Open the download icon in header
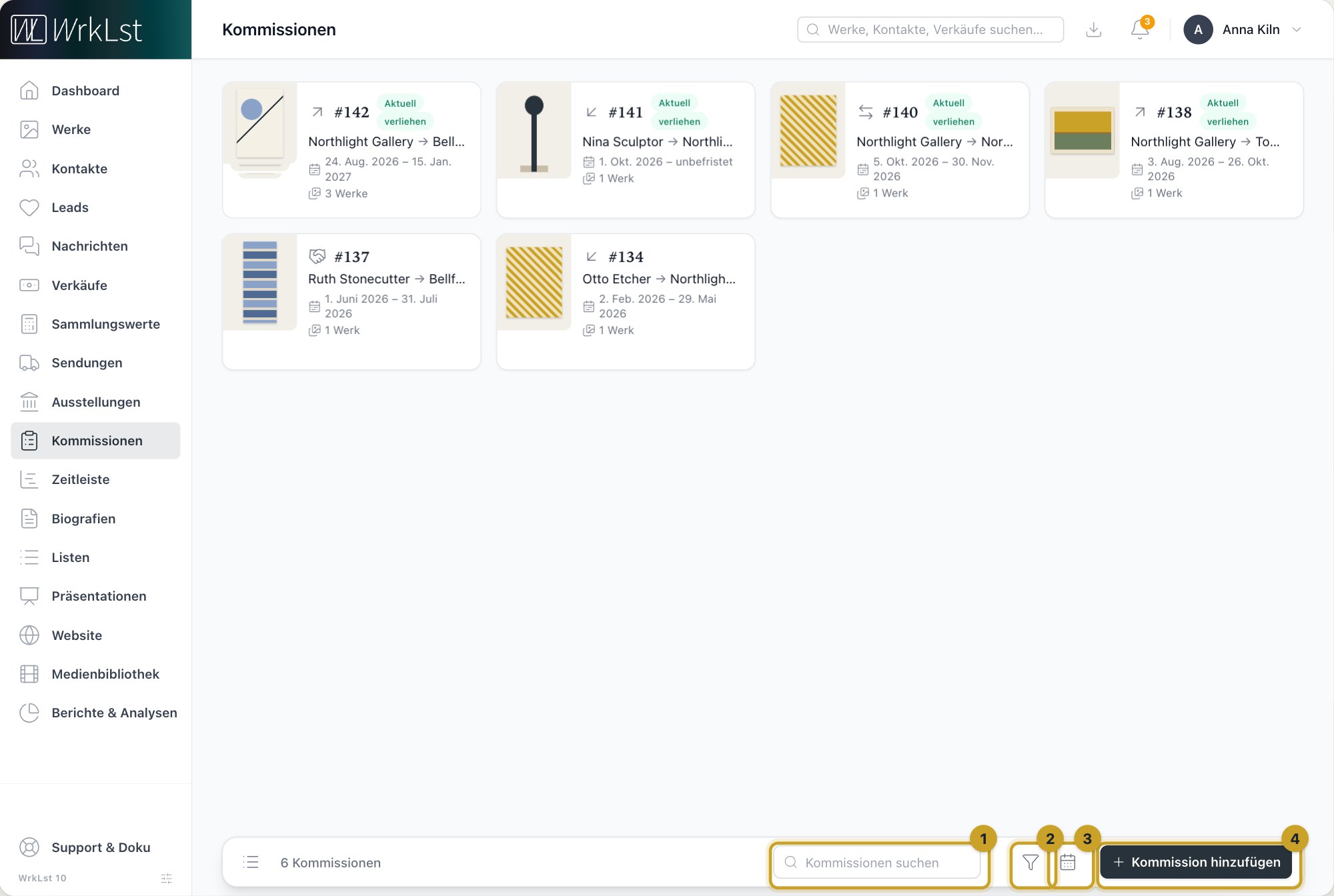 [1094, 29]
